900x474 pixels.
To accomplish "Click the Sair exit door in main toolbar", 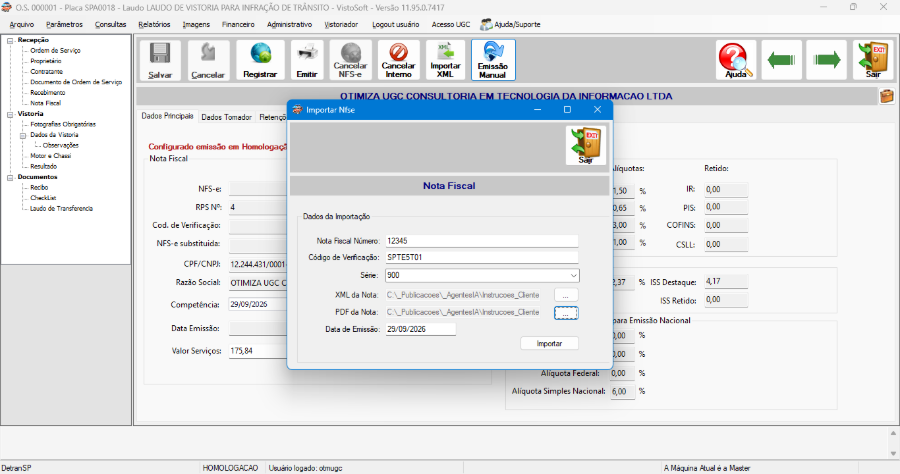I will click(873, 60).
